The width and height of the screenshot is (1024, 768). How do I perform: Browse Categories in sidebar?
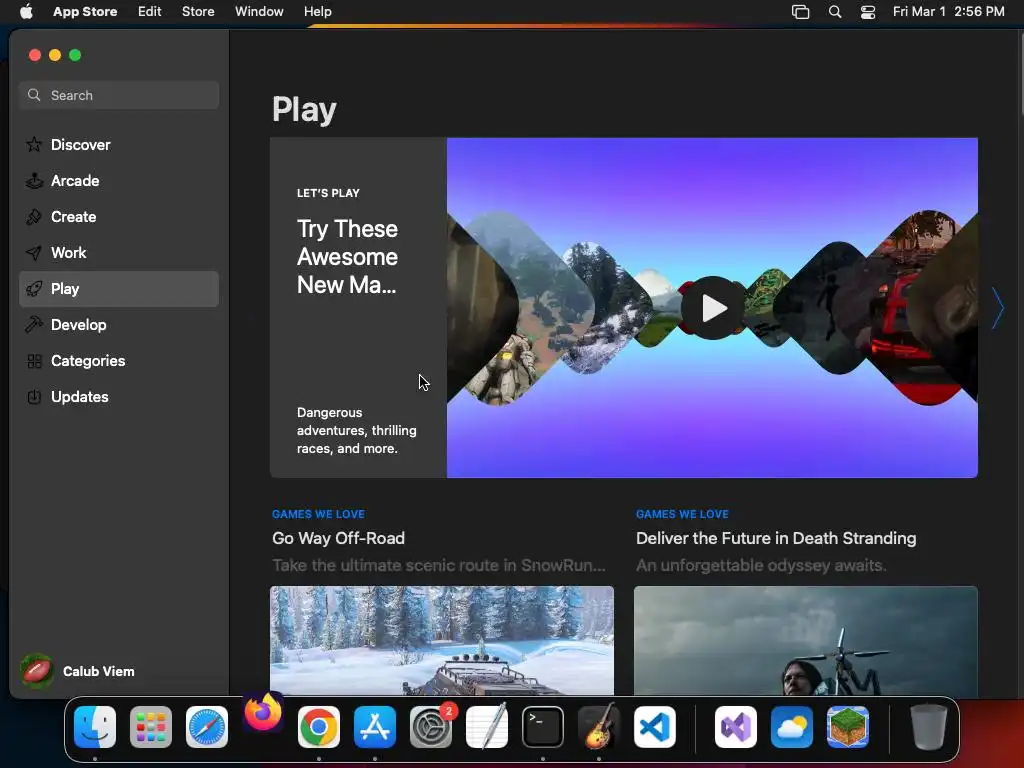coord(119,360)
